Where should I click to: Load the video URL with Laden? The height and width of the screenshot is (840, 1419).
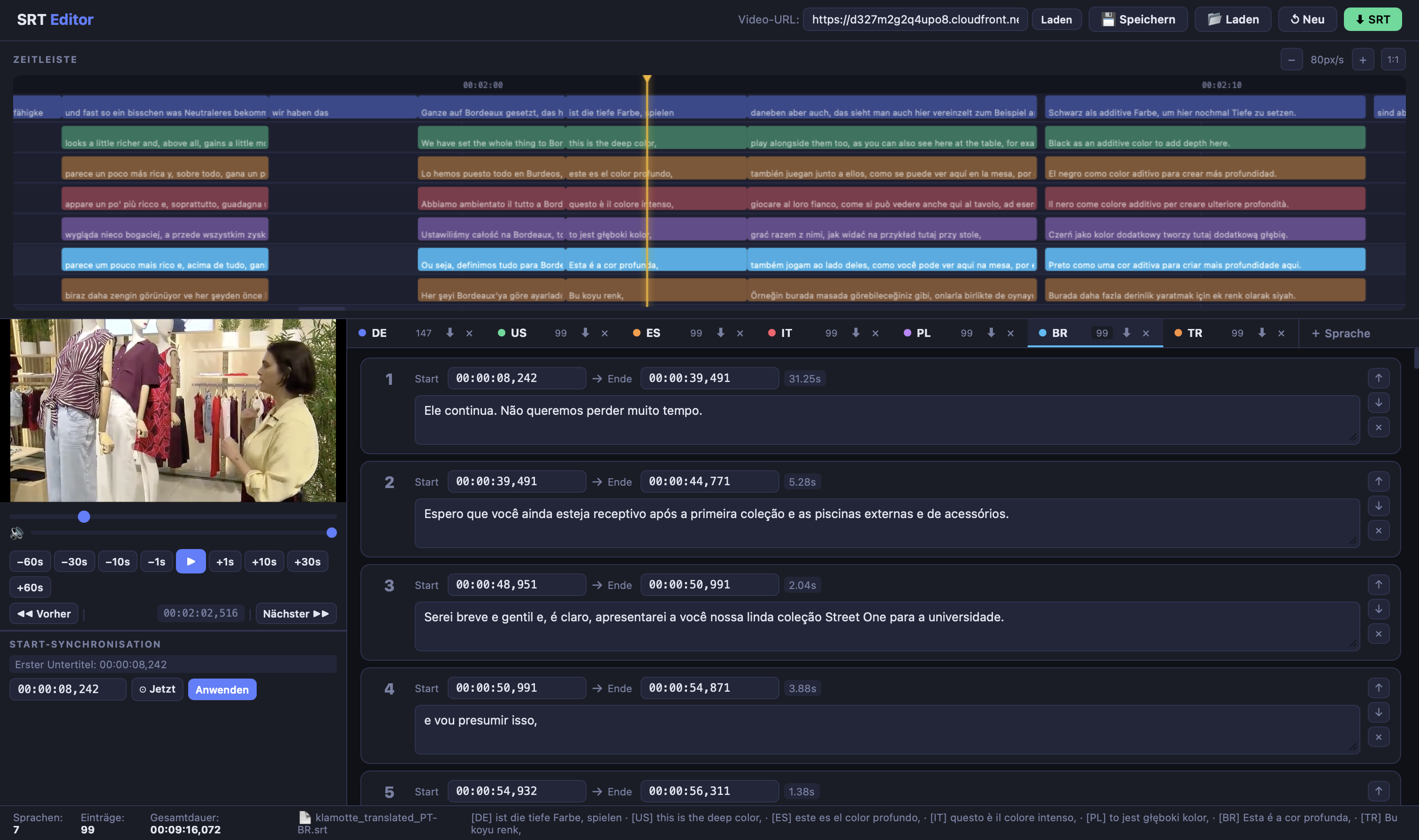click(x=1056, y=19)
